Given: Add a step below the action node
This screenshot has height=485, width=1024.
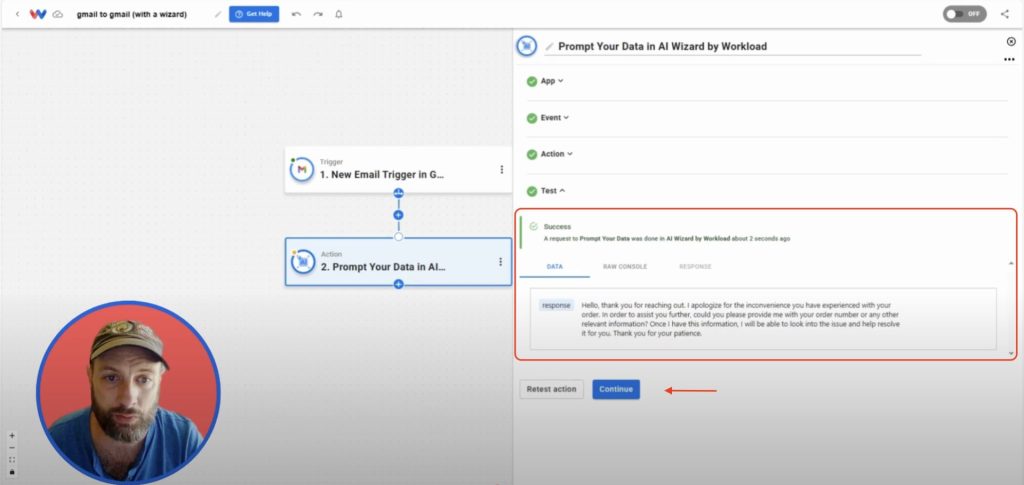Looking at the screenshot, I should (398, 284).
